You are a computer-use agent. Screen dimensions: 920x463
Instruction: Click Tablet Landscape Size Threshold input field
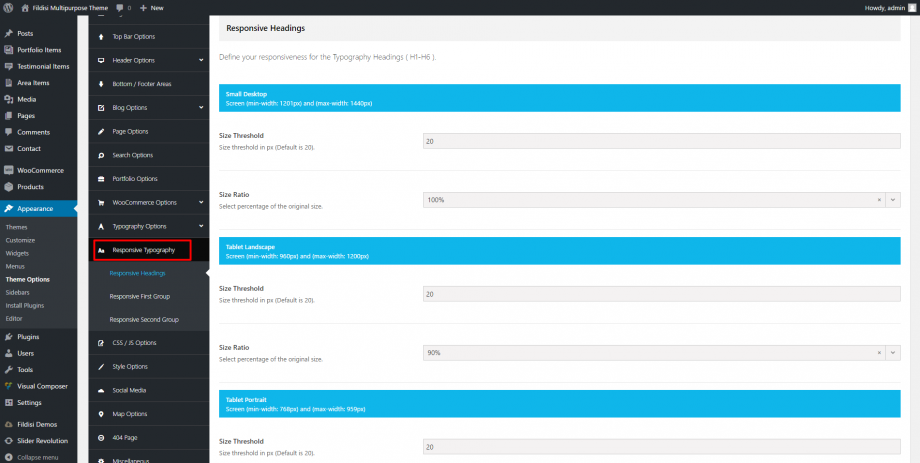661,294
